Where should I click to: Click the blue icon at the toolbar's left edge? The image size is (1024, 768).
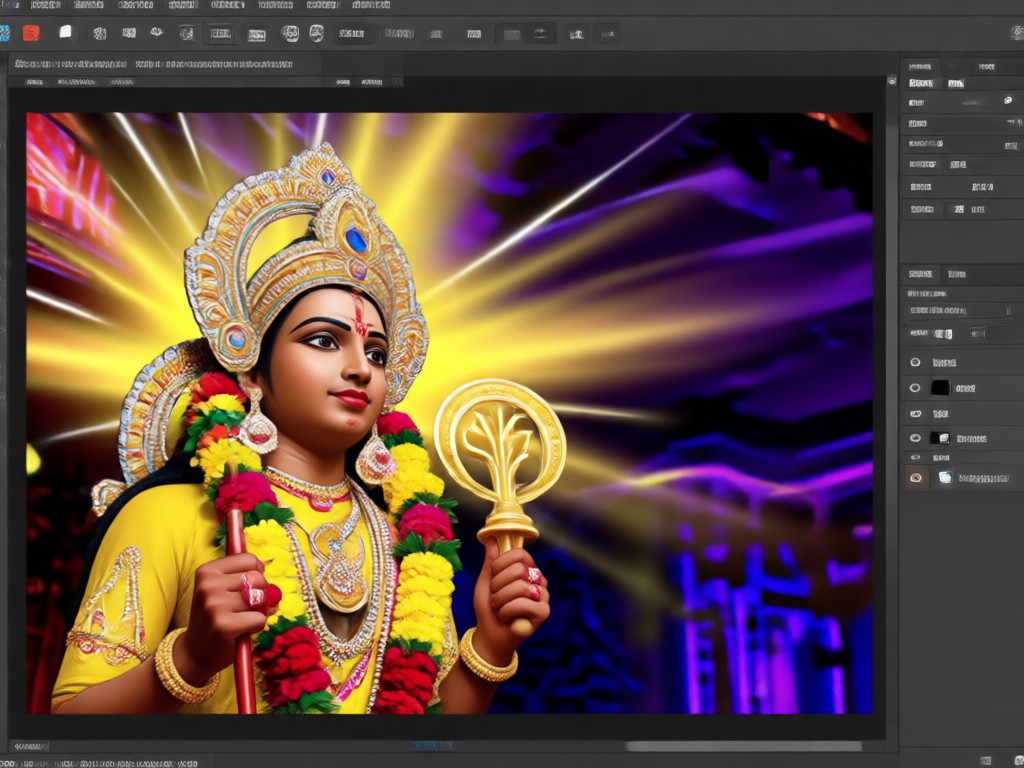click(4, 33)
